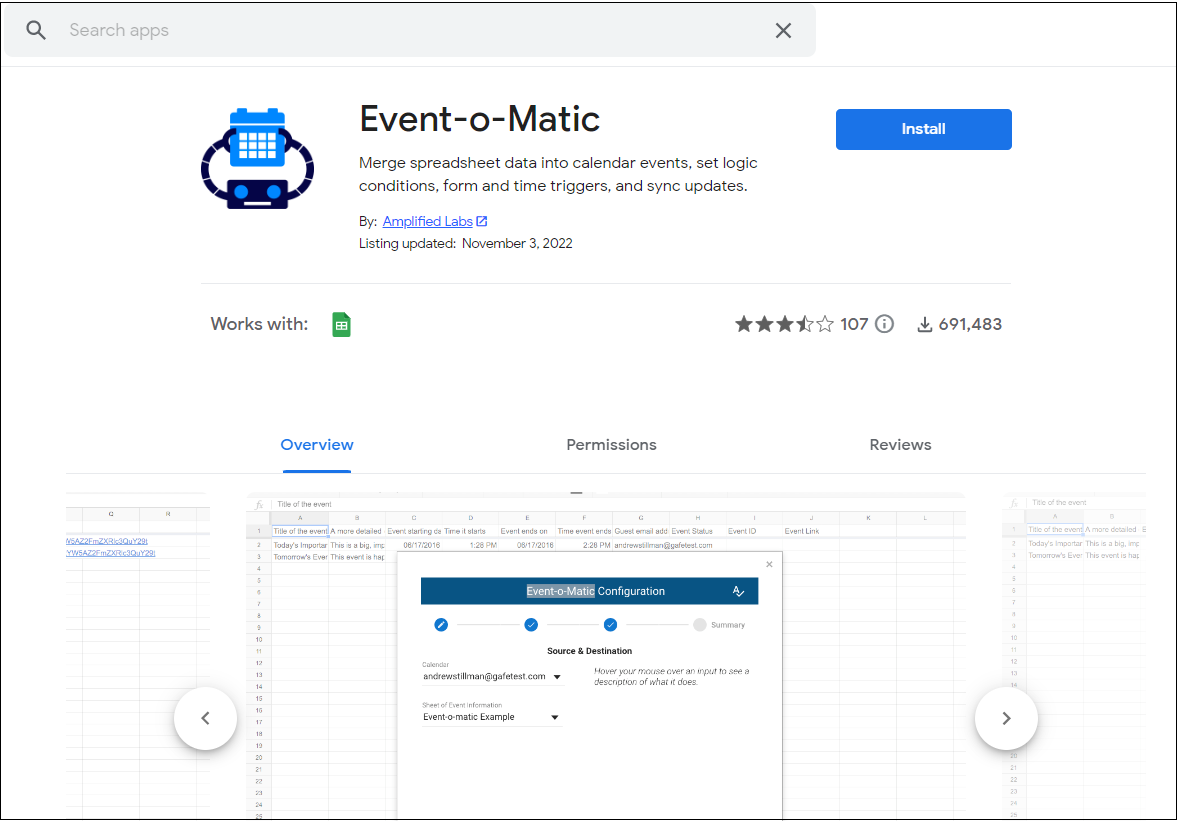This screenshot has height=821, width=1177.
Task: Open the Amplified Labs developer link
Action: point(428,220)
